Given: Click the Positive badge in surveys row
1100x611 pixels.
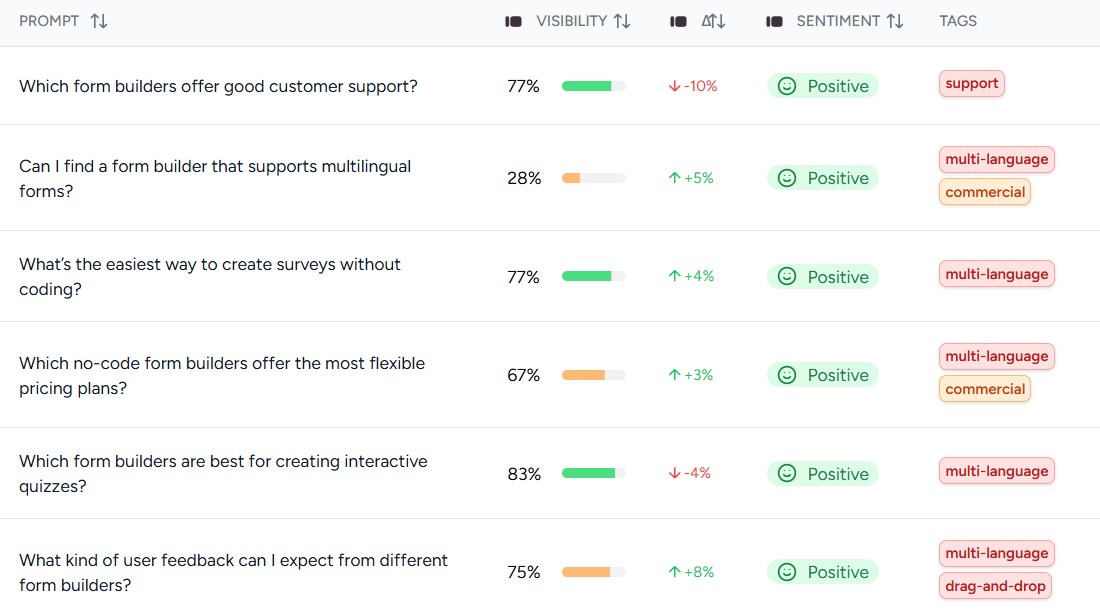Looking at the screenshot, I should tap(823, 277).
